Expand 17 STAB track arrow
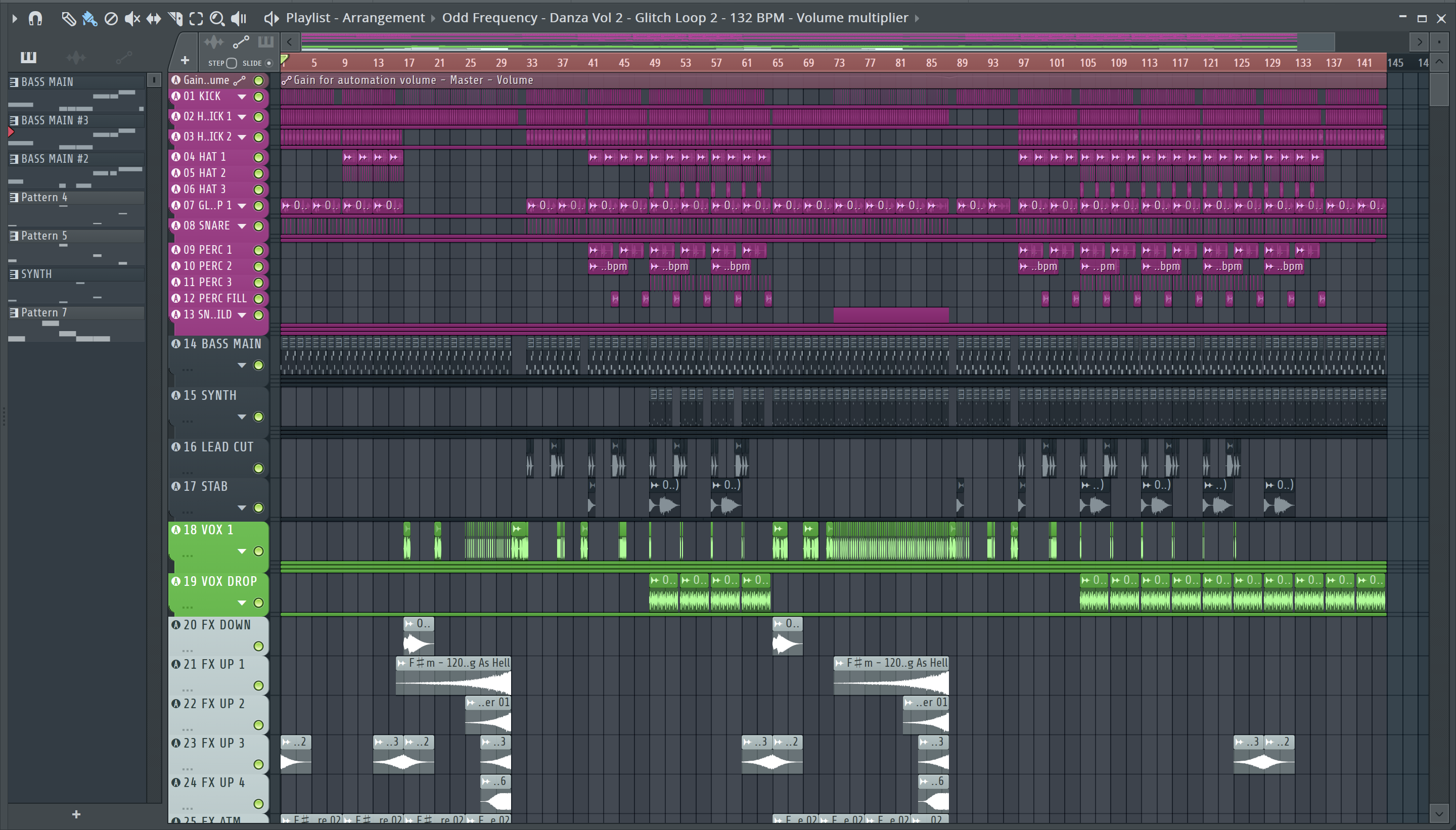The height and width of the screenshot is (830, 1456). (x=242, y=508)
